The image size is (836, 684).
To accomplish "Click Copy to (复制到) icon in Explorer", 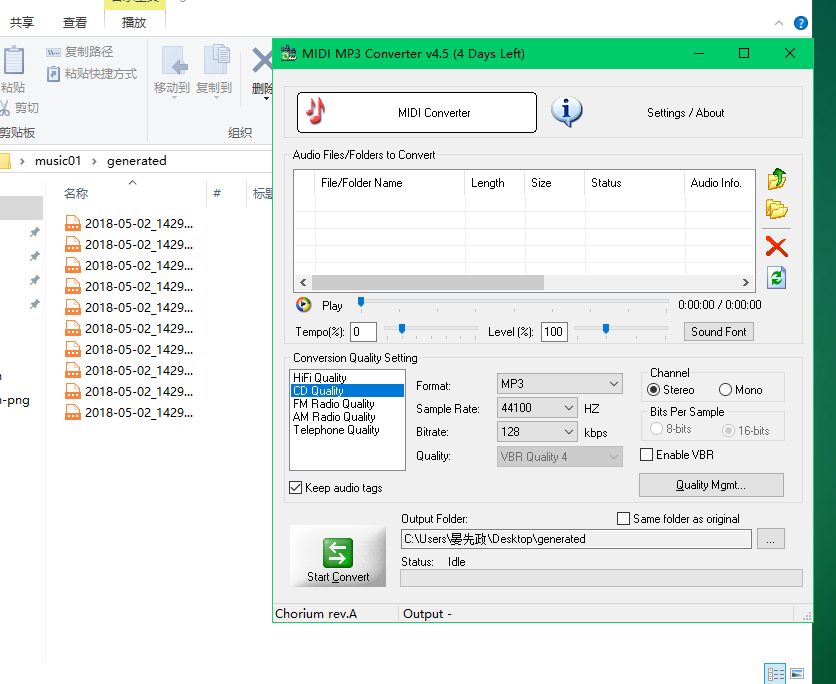I will point(216,60).
